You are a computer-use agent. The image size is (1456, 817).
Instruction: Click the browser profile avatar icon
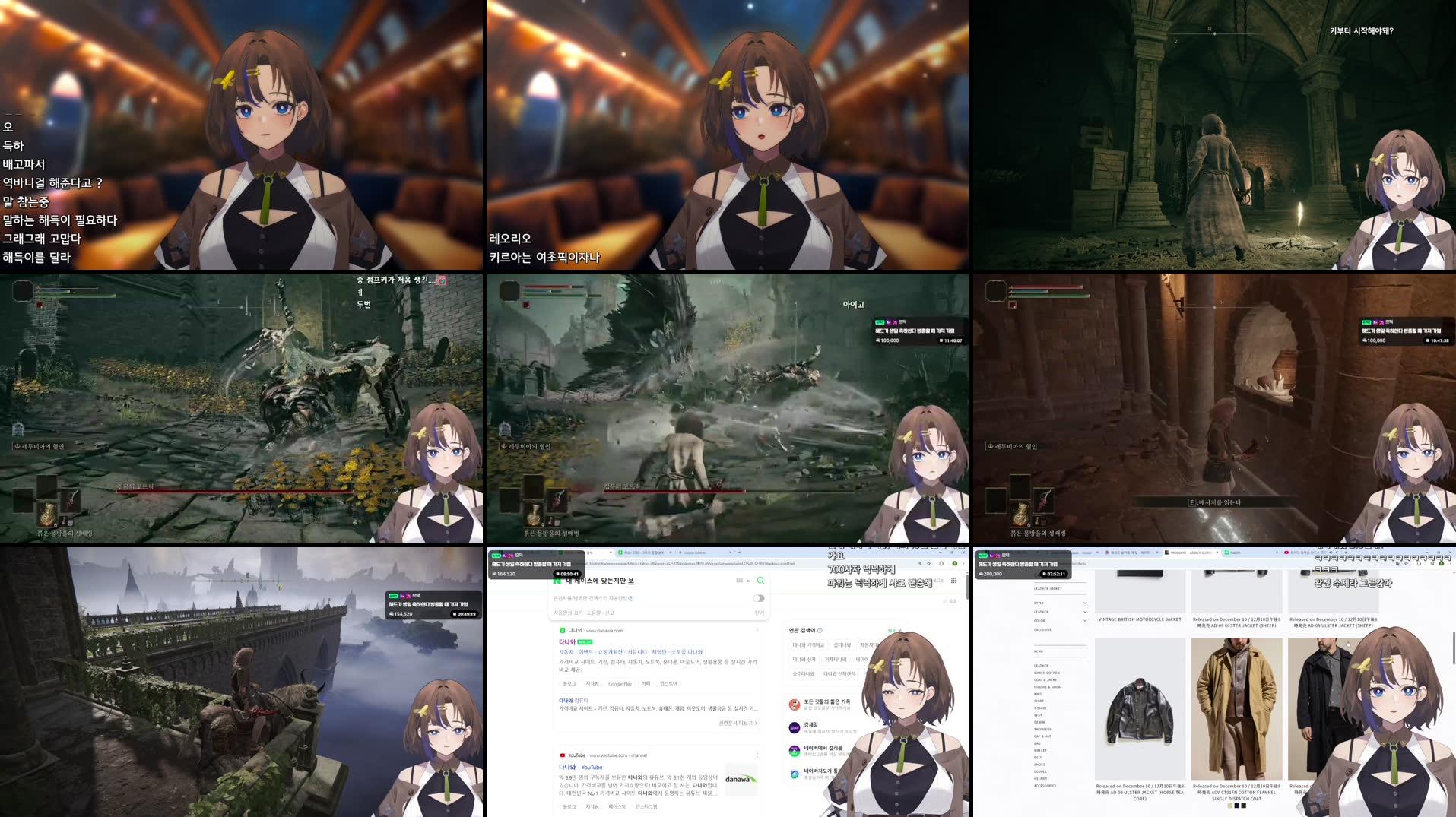(954, 563)
